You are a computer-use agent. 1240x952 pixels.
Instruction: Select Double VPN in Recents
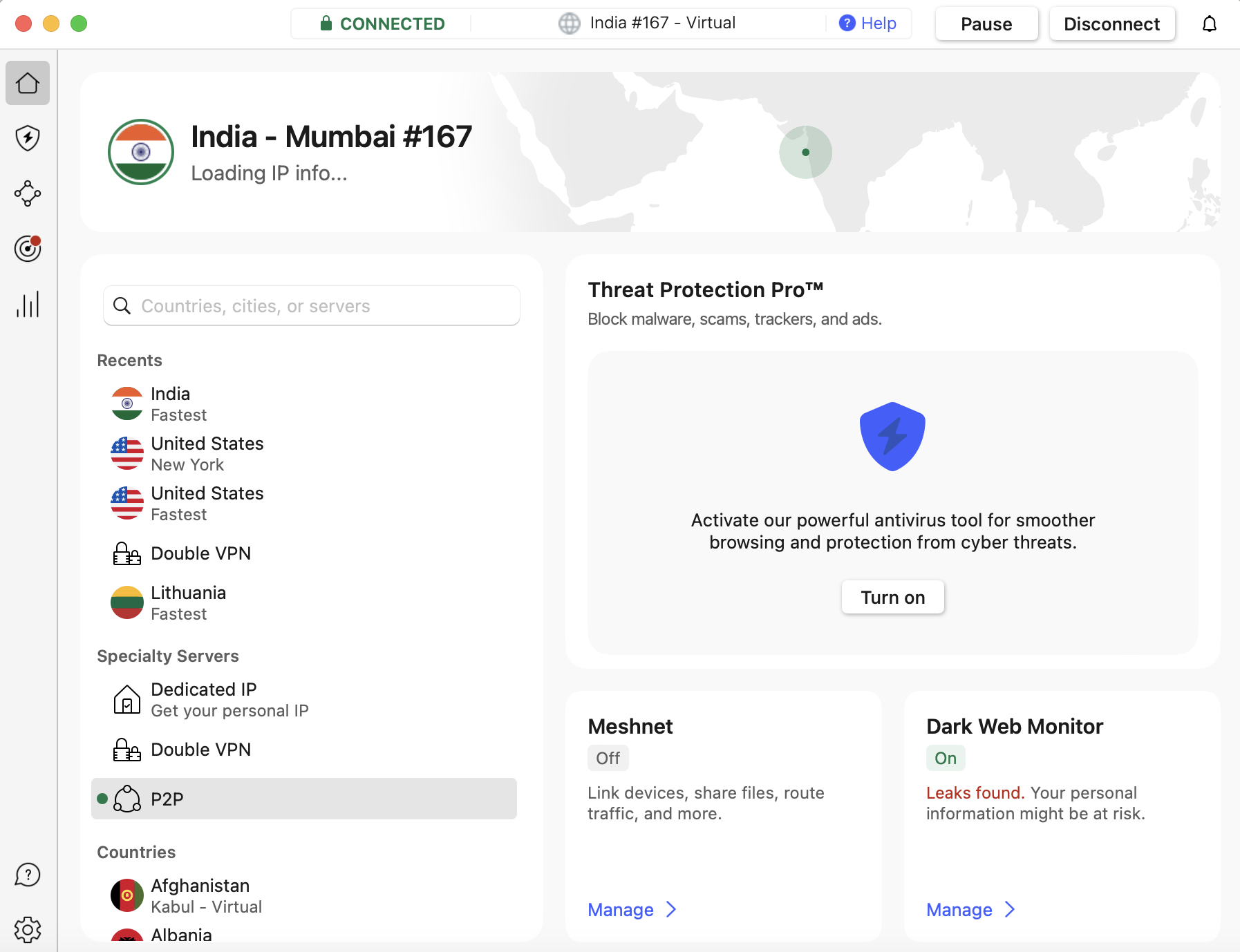[304, 553]
